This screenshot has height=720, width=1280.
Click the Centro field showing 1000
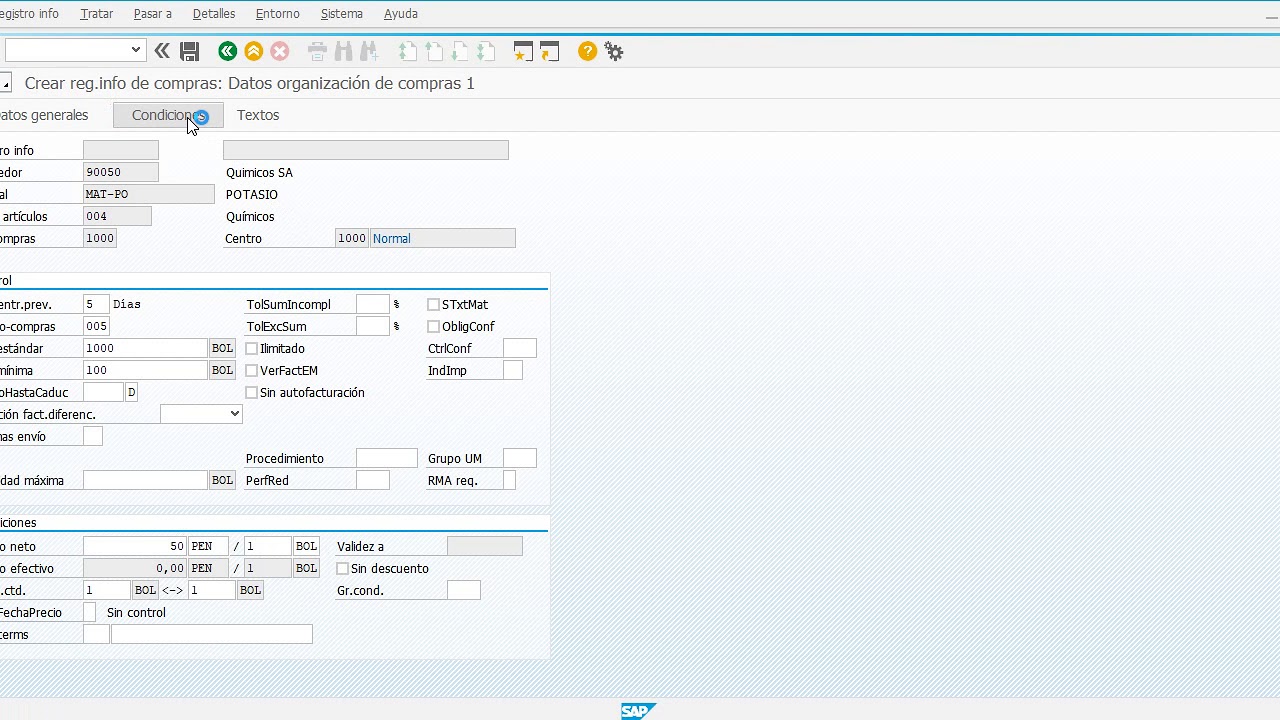pos(351,238)
